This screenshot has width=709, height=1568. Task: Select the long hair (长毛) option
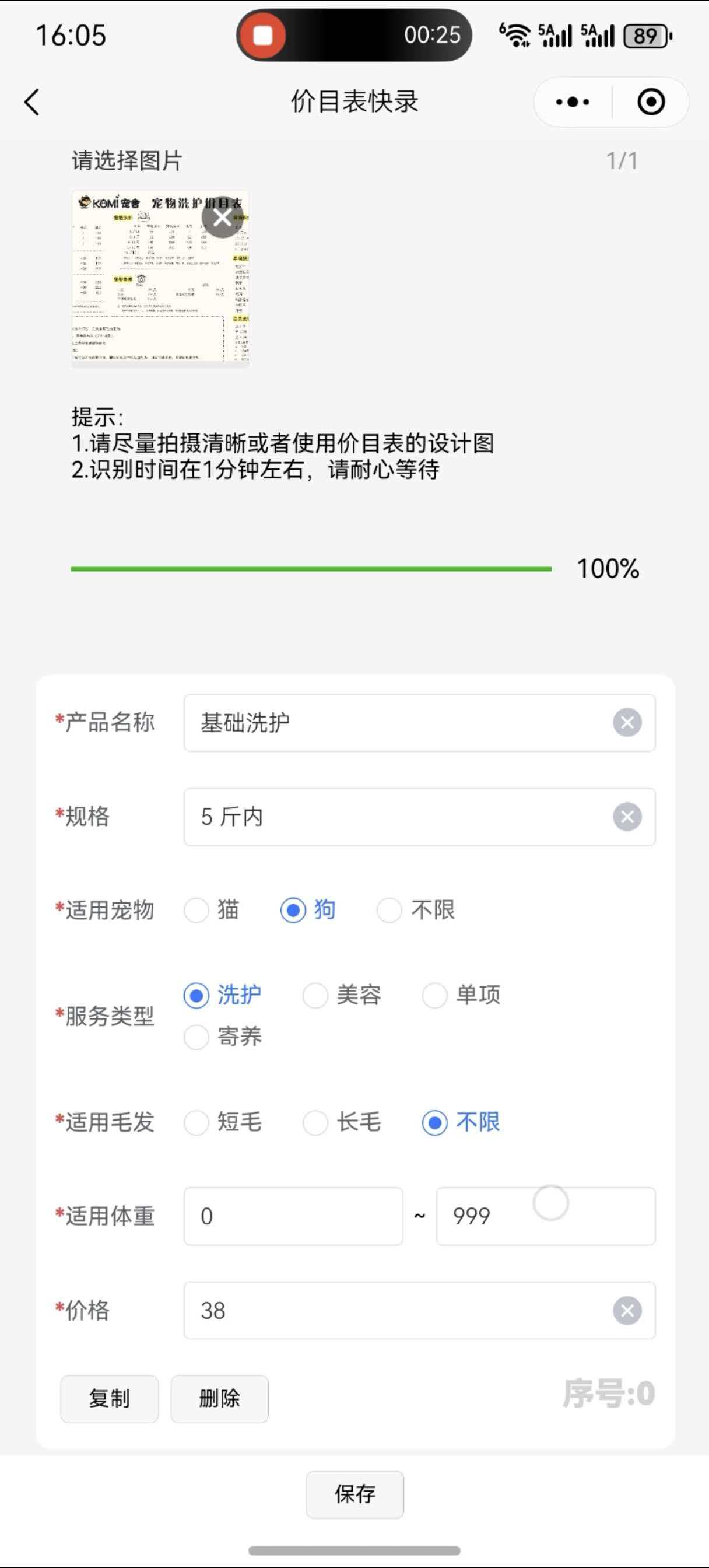(x=316, y=1122)
